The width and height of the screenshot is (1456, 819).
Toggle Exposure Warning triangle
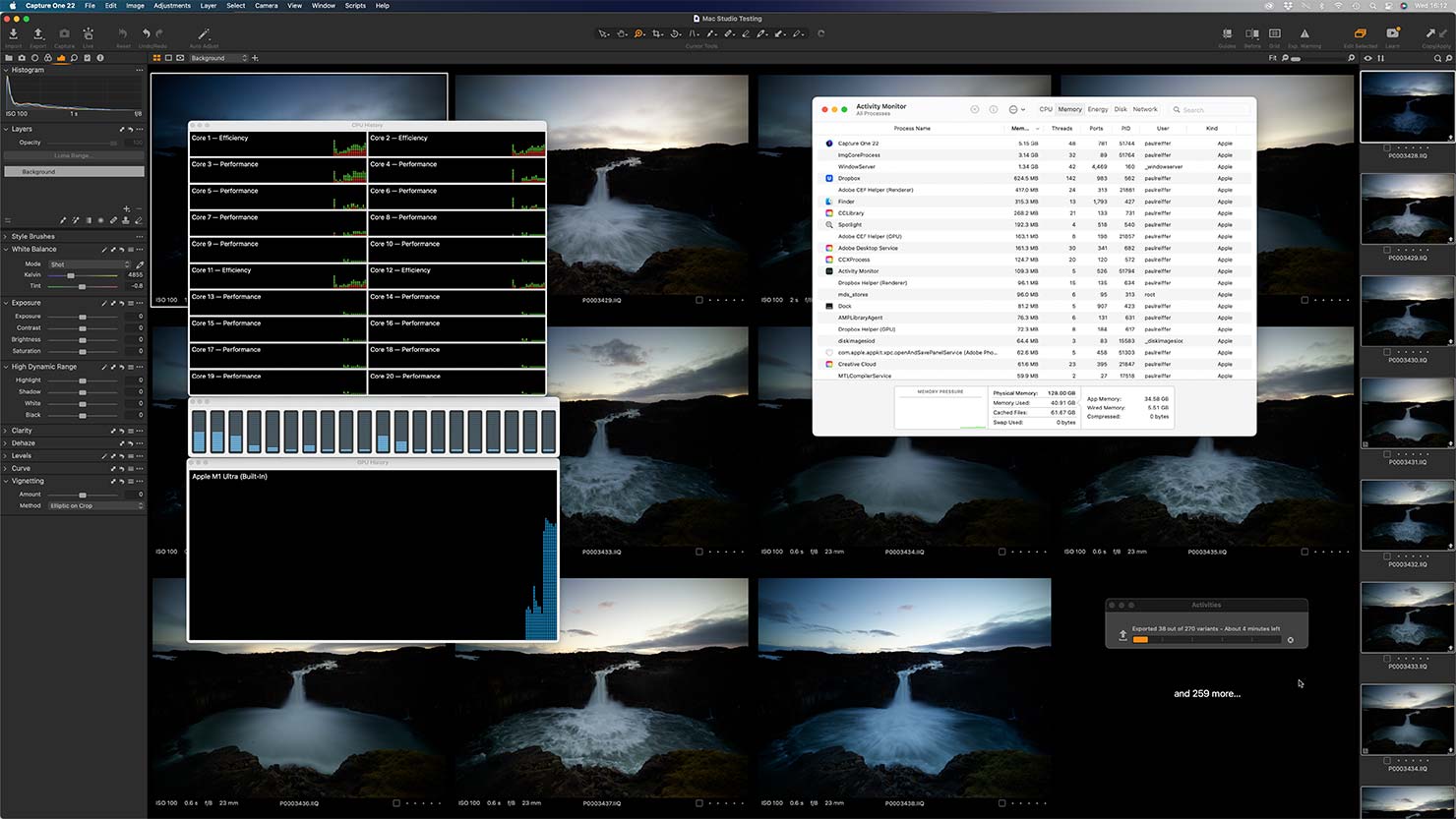[1304, 34]
